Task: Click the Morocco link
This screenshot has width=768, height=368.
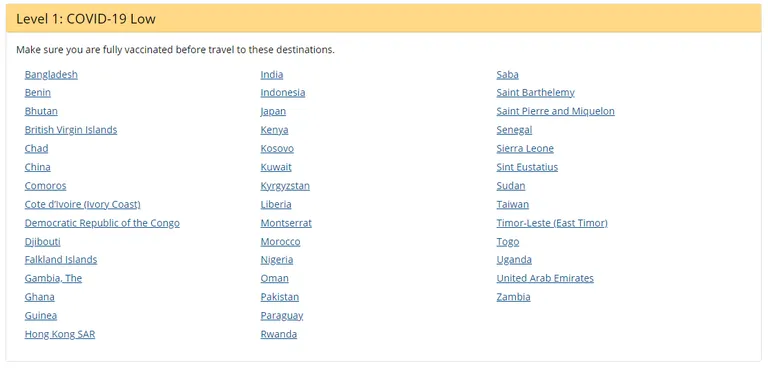Action: 280,242
